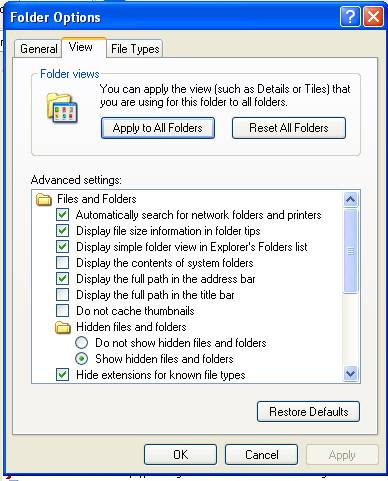Open the File Types tab

click(135, 49)
